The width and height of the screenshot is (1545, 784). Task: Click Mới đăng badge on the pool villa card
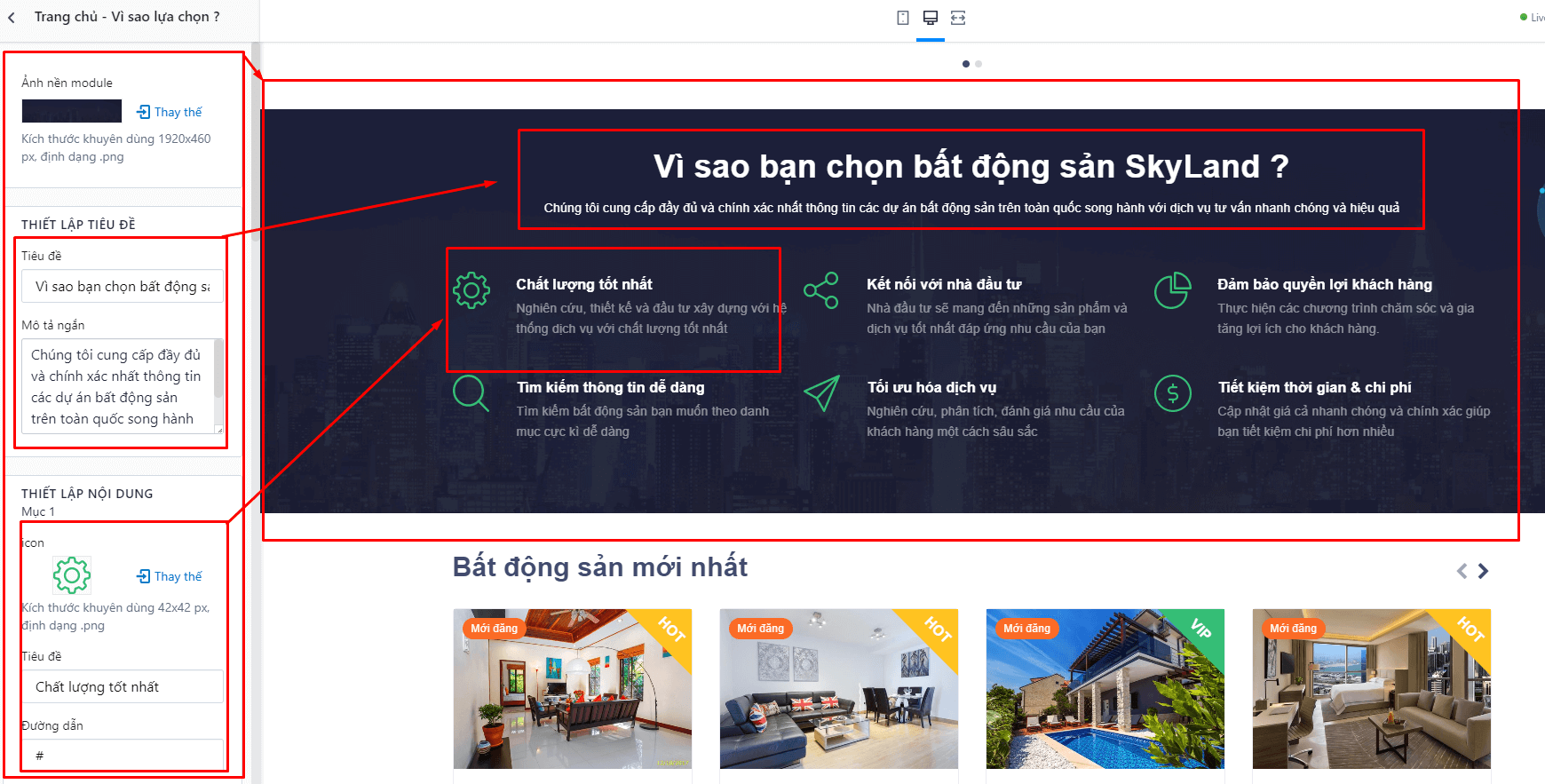1026,629
